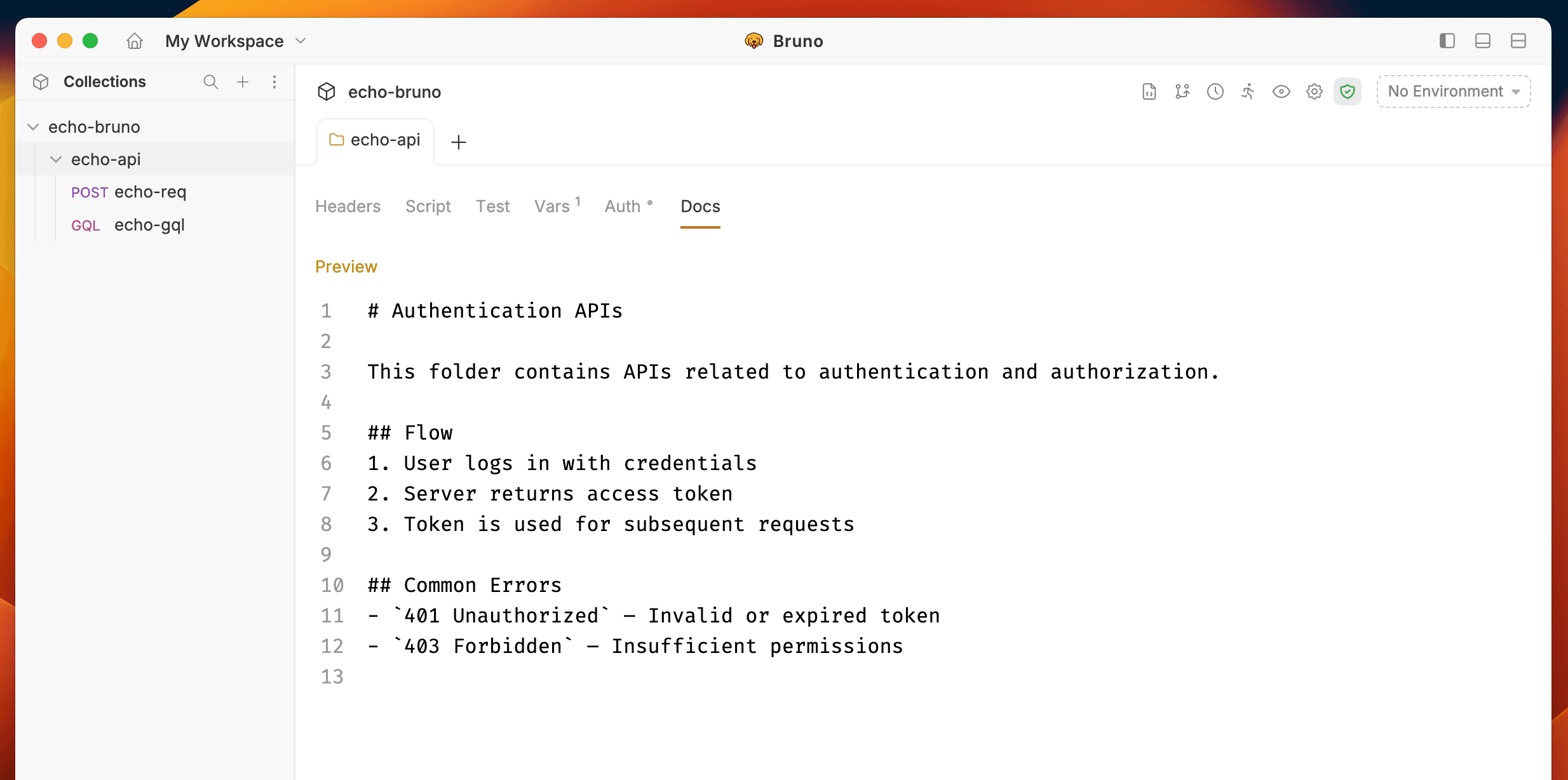The image size is (1568, 780).
Task: Create a new request with plus icon
Action: (x=242, y=82)
